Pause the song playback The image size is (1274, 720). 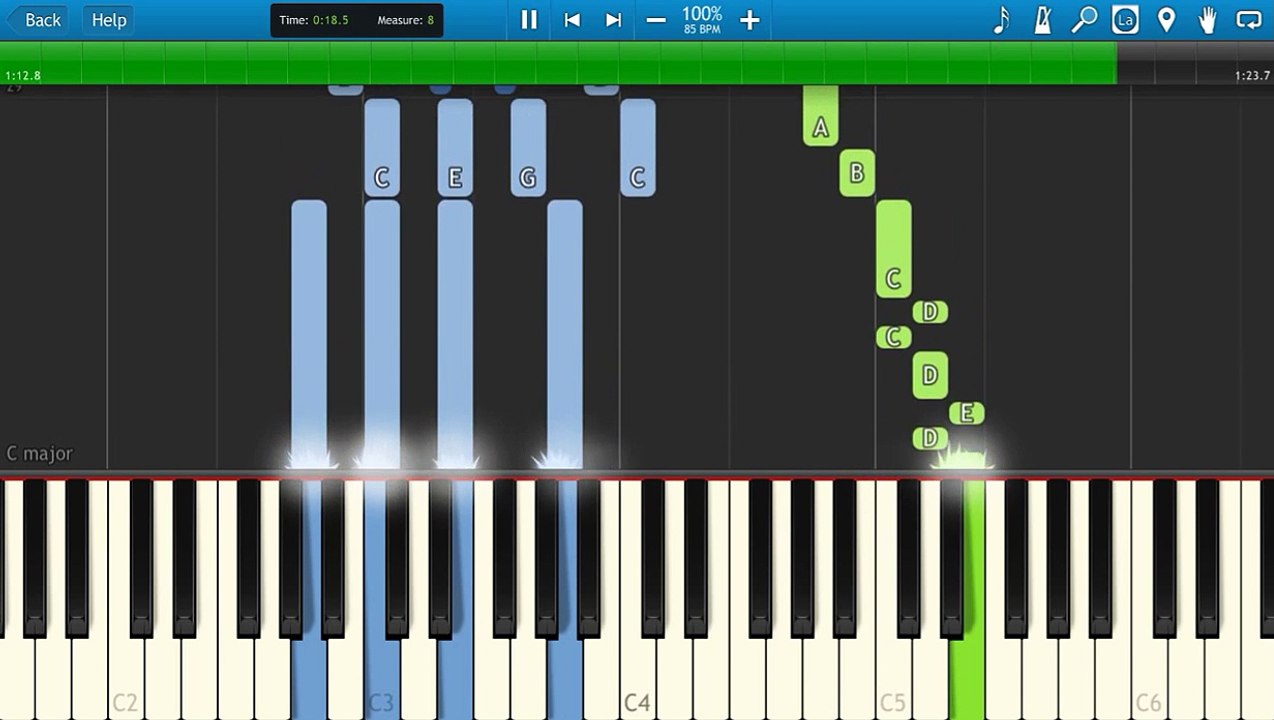pyautogui.click(x=529, y=20)
